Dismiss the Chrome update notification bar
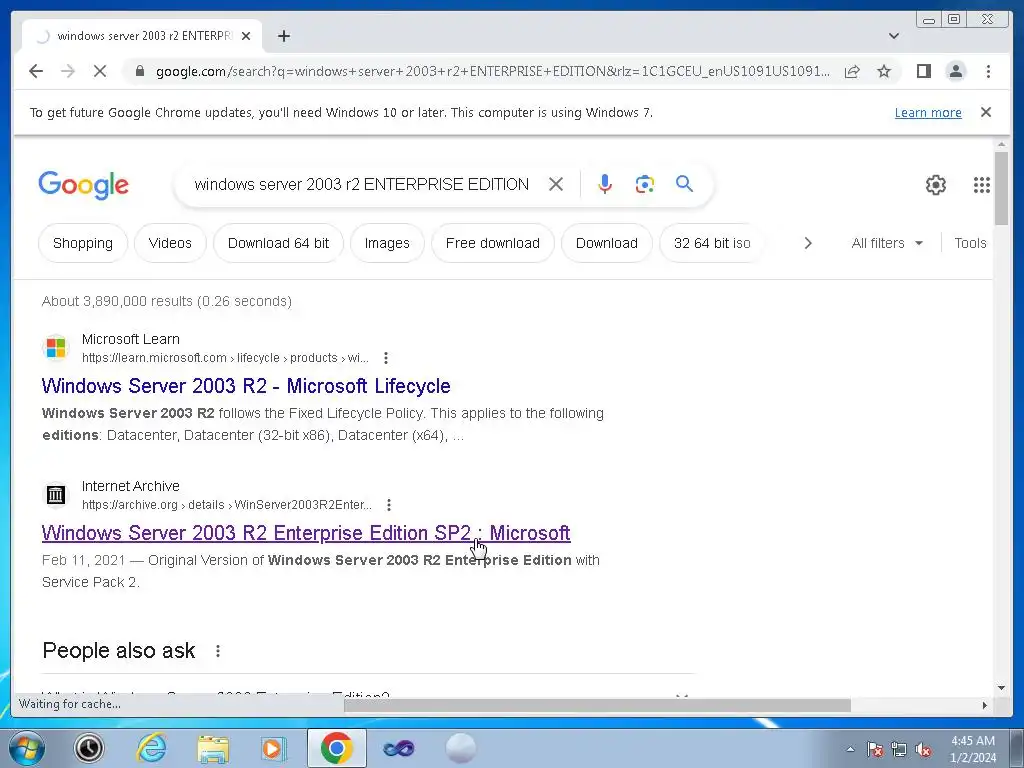This screenshot has height=768, width=1024. point(985,112)
